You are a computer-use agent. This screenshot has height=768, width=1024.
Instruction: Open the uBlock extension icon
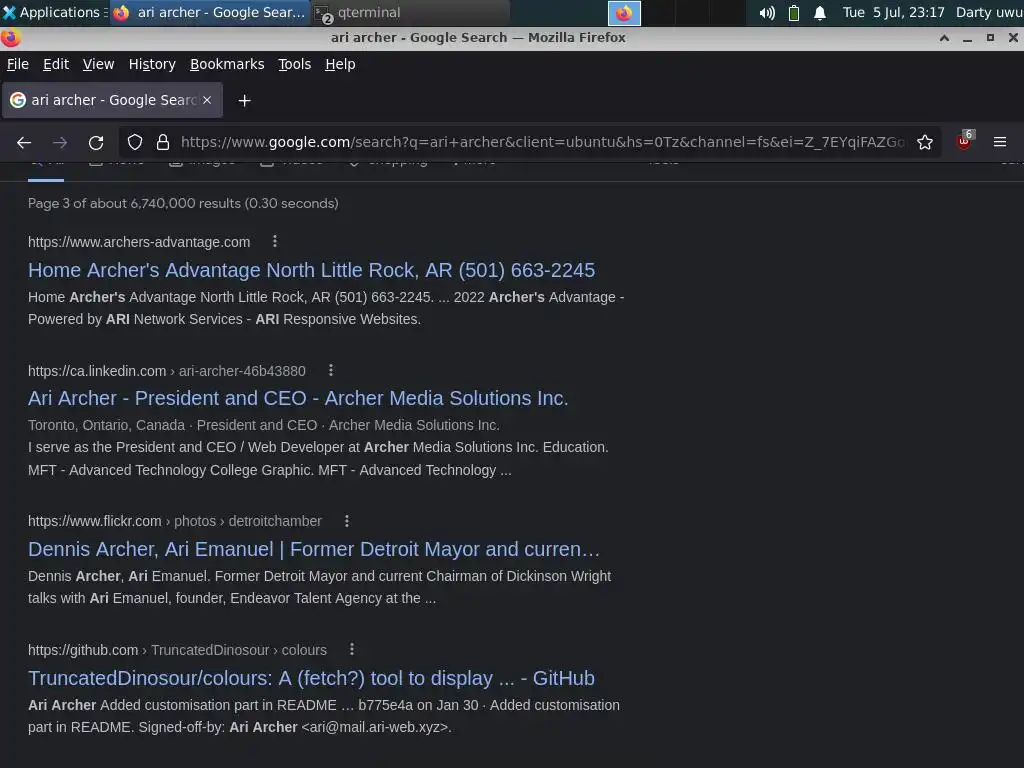coord(965,141)
